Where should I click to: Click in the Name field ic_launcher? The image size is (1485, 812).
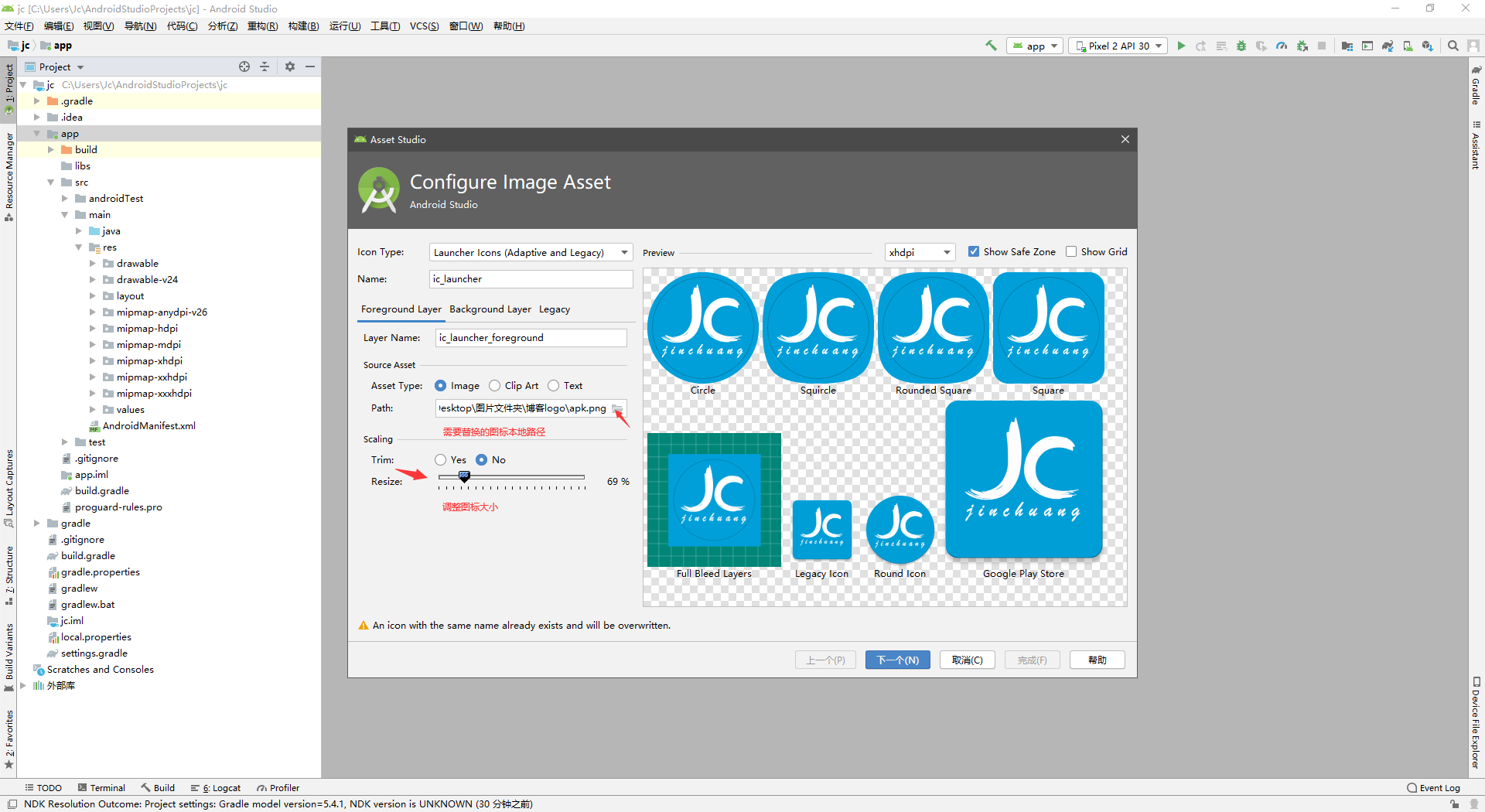click(x=531, y=278)
